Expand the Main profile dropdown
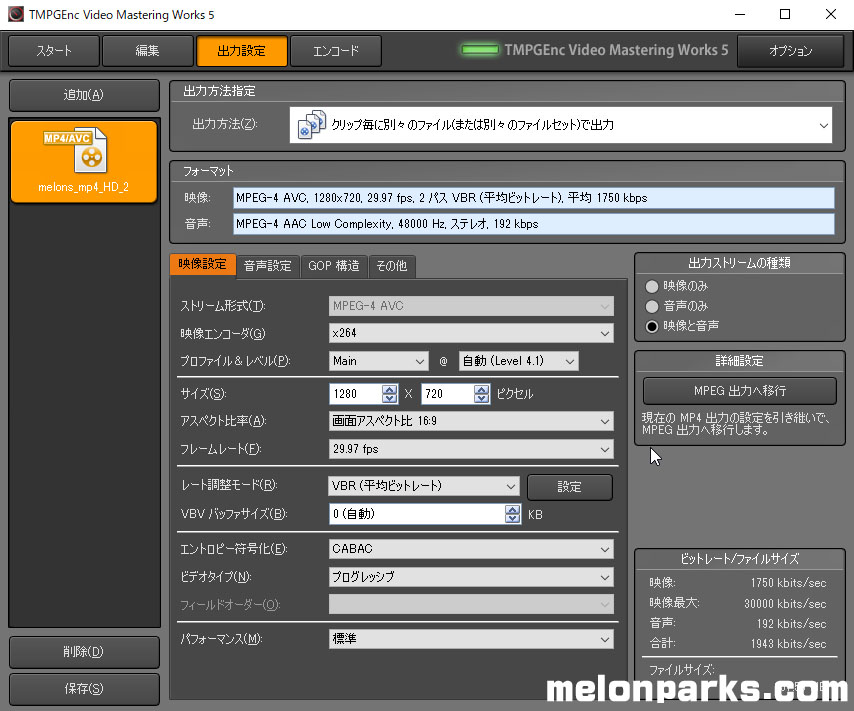The width and height of the screenshot is (854, 711). point(378,361)
